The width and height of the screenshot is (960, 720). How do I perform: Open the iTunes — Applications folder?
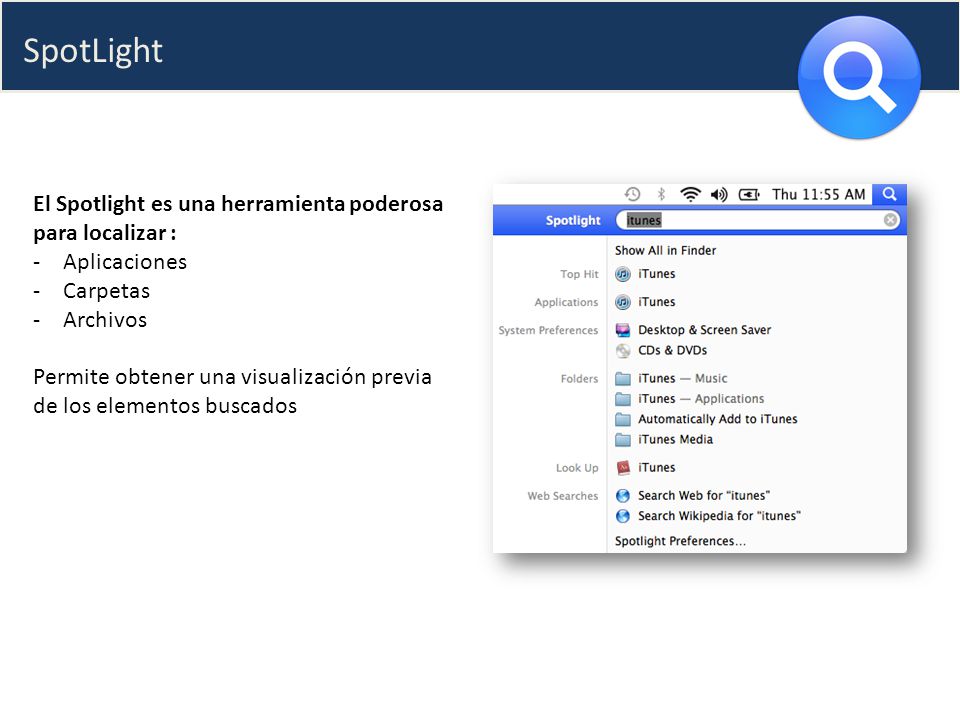coord(700,399)
